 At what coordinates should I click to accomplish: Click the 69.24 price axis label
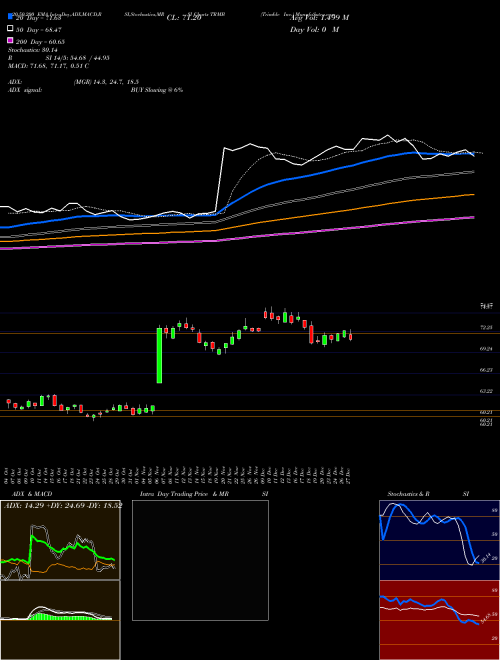click(x=487, y=349)
